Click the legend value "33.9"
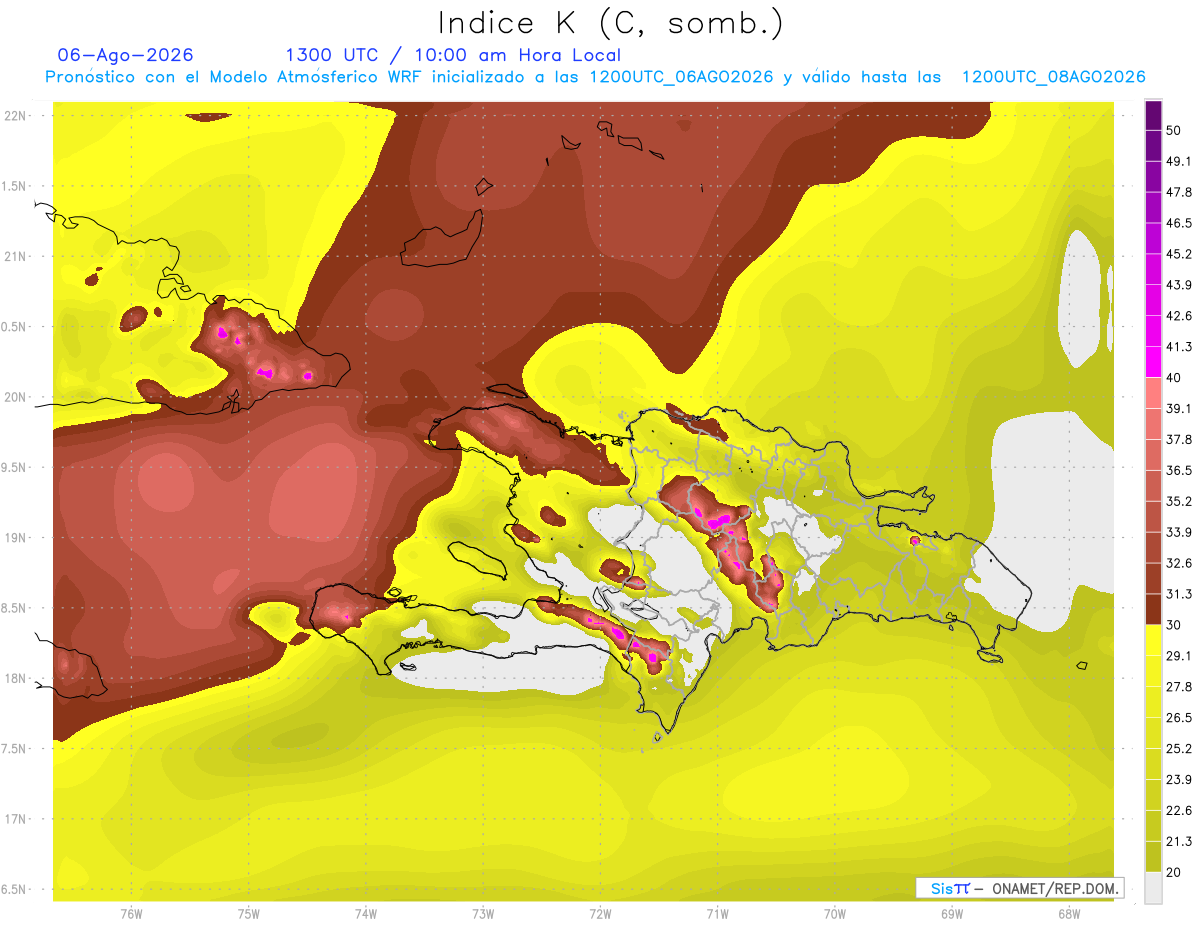The height and width of the screenshot is (927, 1200). tap(1178, 532)
